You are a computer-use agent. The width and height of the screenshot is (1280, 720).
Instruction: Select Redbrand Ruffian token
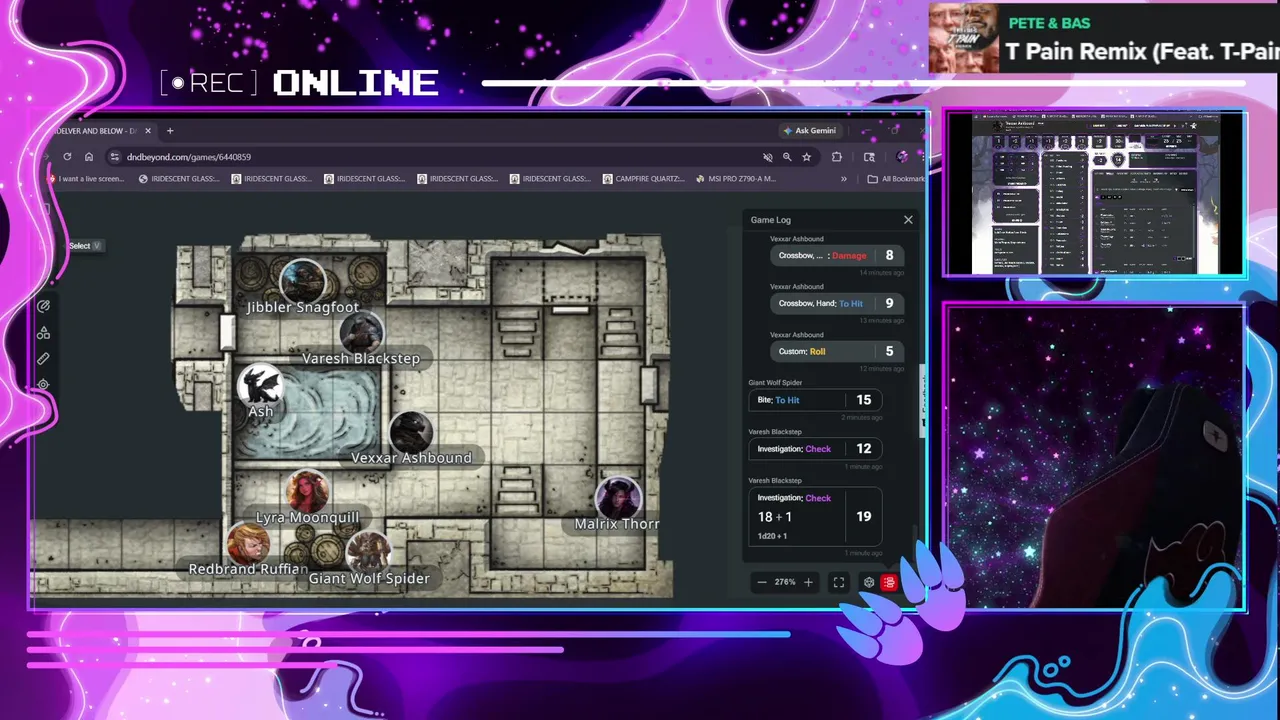(248, 543)
